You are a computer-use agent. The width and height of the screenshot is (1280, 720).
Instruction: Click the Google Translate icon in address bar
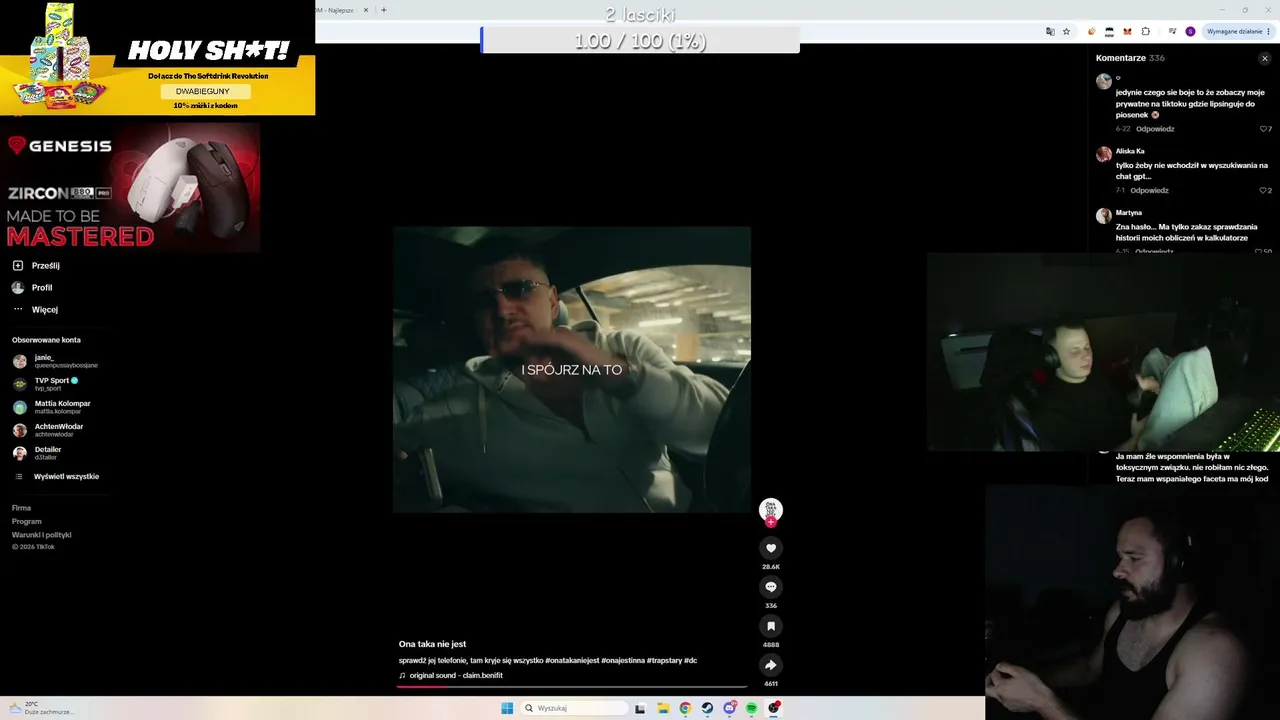(1050, 31)
